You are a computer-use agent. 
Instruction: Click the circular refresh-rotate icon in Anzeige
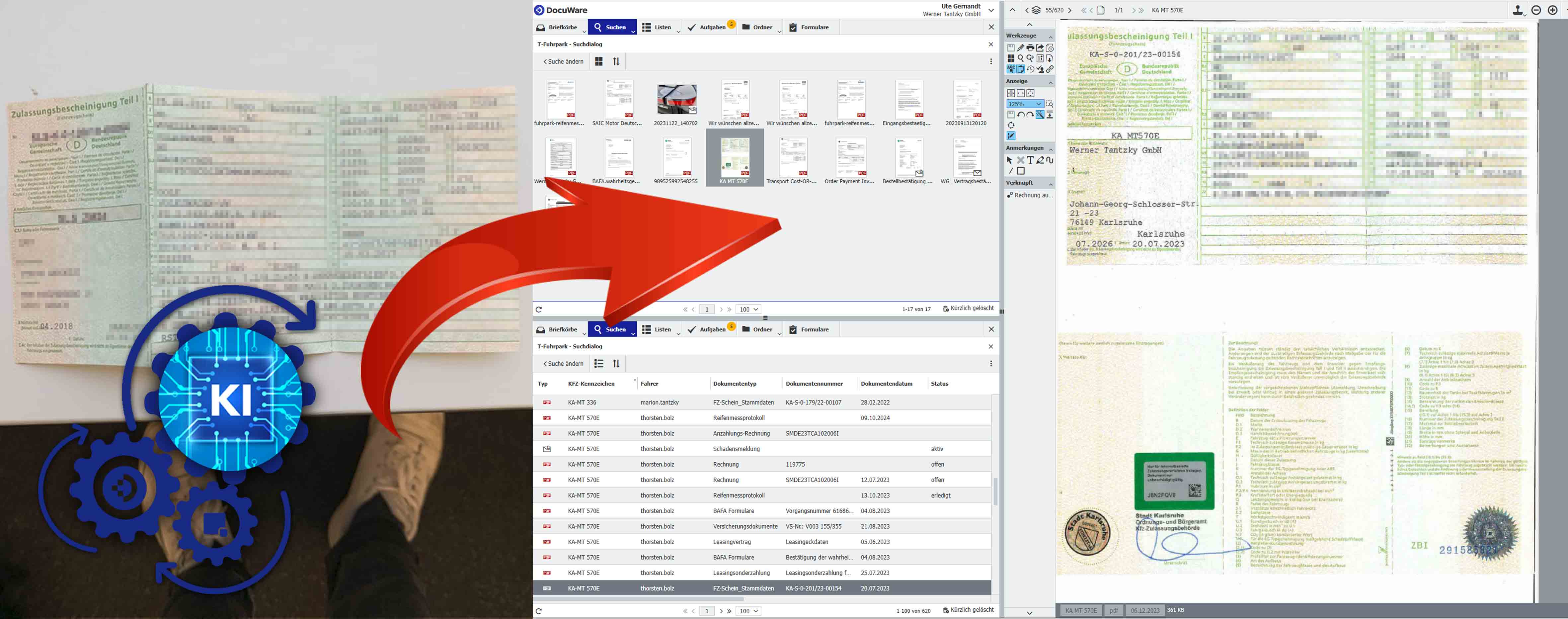click(x=1011, y=126)
